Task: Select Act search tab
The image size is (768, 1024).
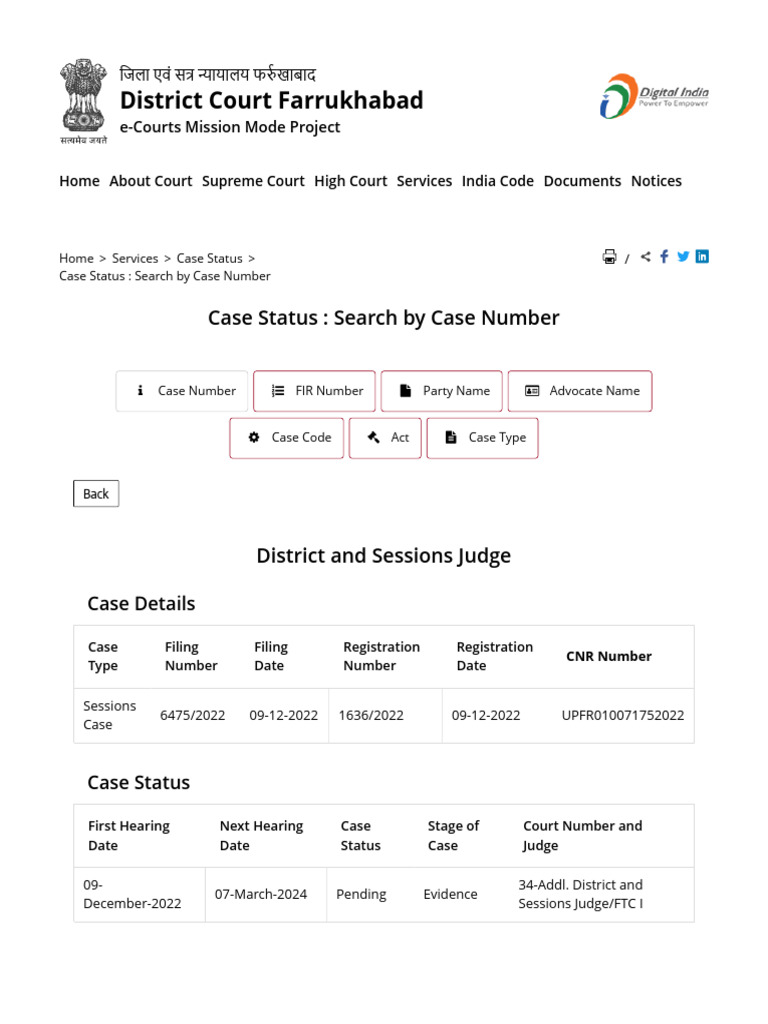Action: 385,438
